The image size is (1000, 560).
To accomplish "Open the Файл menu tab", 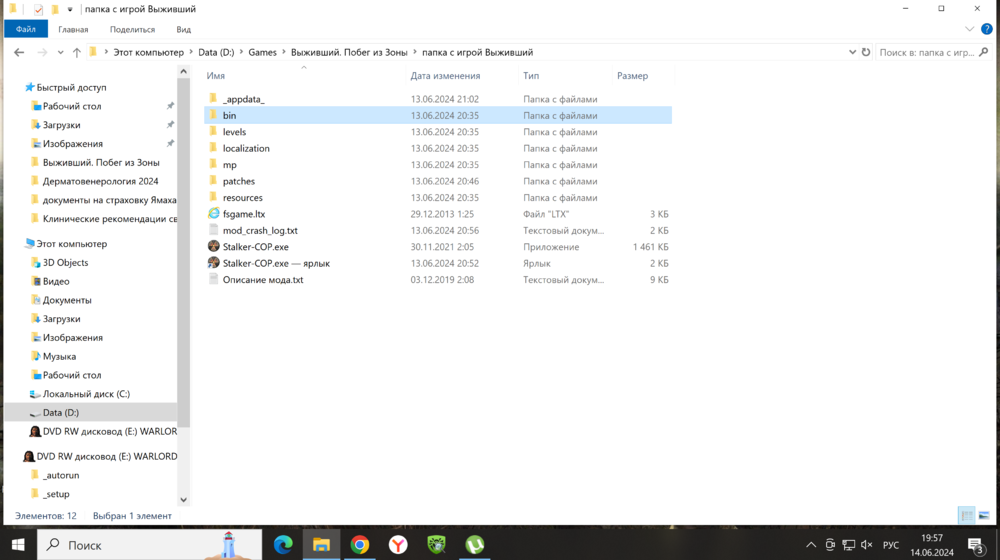I will pos(26,30).
